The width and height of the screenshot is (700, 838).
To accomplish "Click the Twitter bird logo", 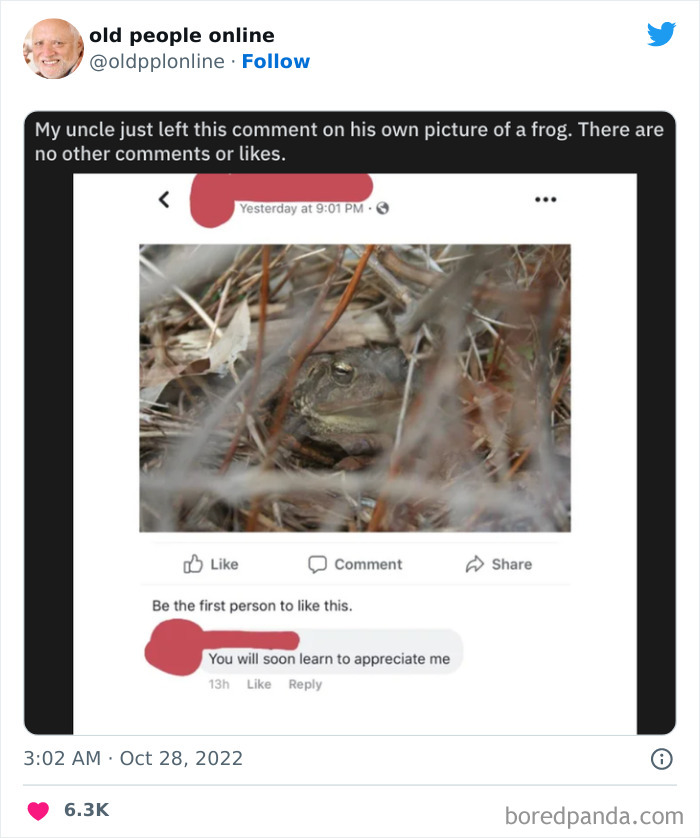I will click(x=661, y=35).
